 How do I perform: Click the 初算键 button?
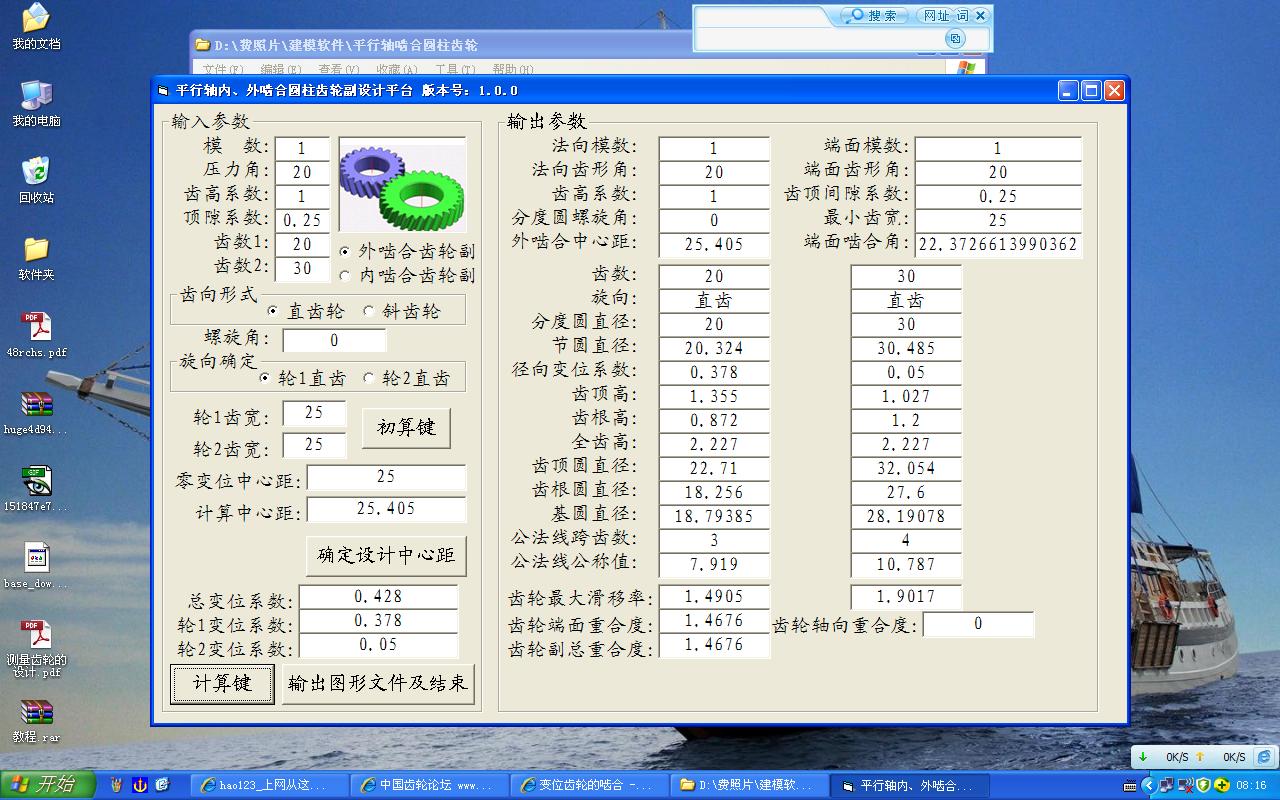pyautogui.click(x=406, y=428)
